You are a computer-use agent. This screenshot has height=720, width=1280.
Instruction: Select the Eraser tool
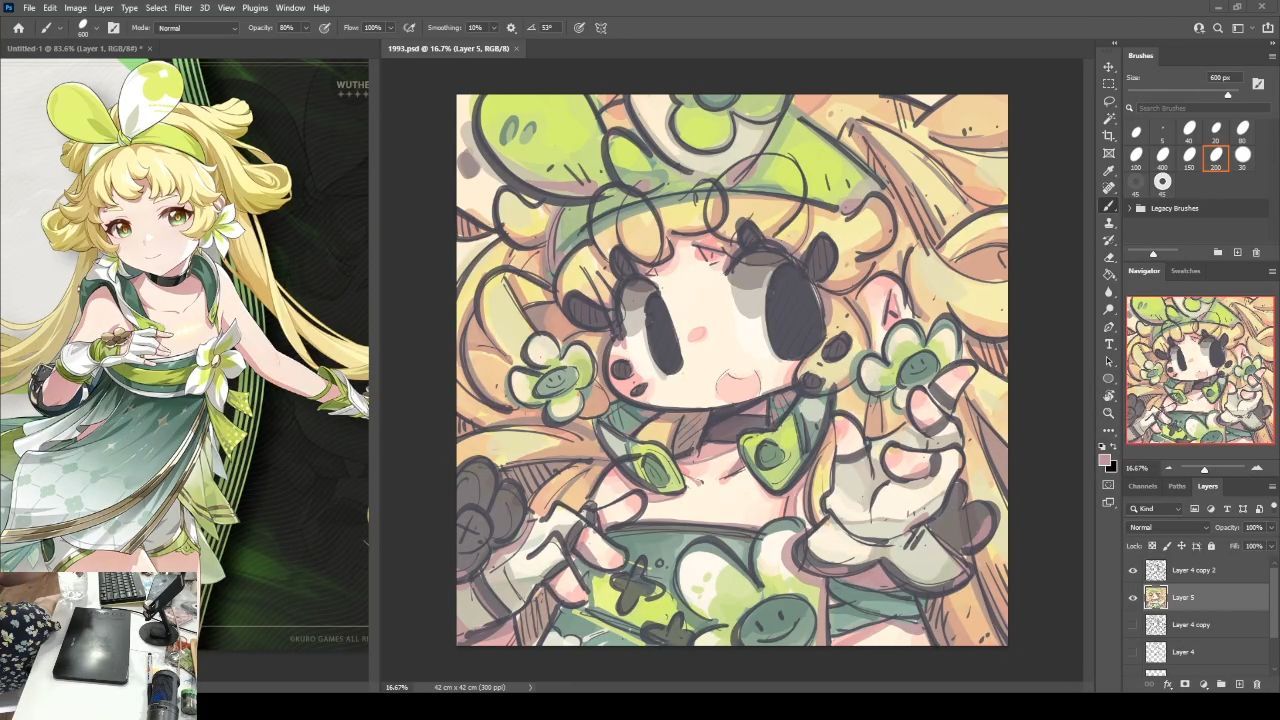click(1108, 257)
